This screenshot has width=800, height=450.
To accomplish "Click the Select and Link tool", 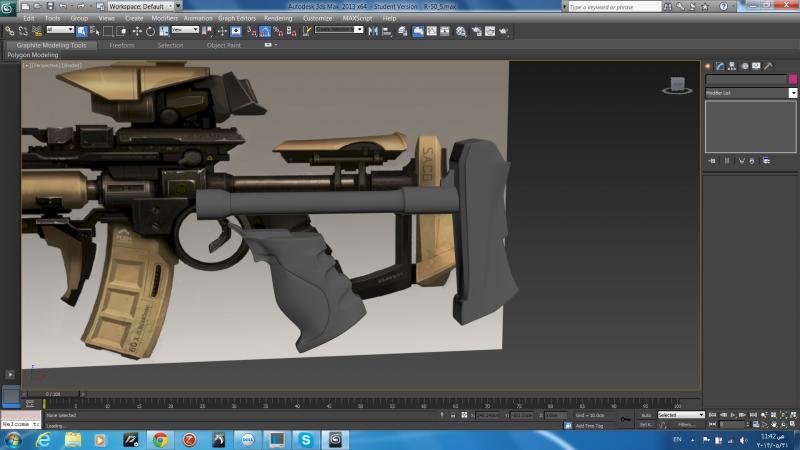I will pyautogui.click(x=10, y=31).
